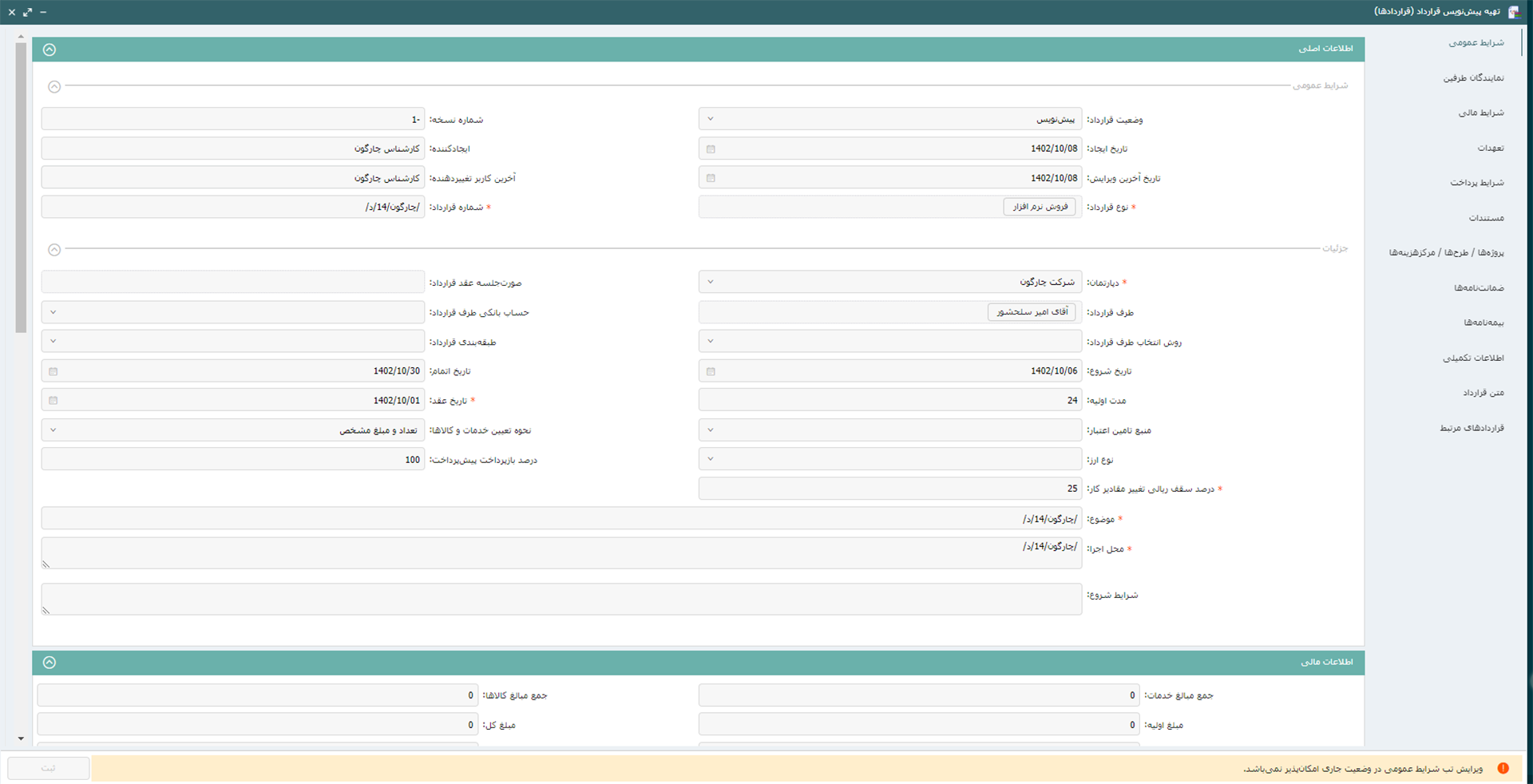The width and height of the screenshot is (1533, 784).
Task: Open calendar picker for تاریخ ایجاد field
Action: 711,149
